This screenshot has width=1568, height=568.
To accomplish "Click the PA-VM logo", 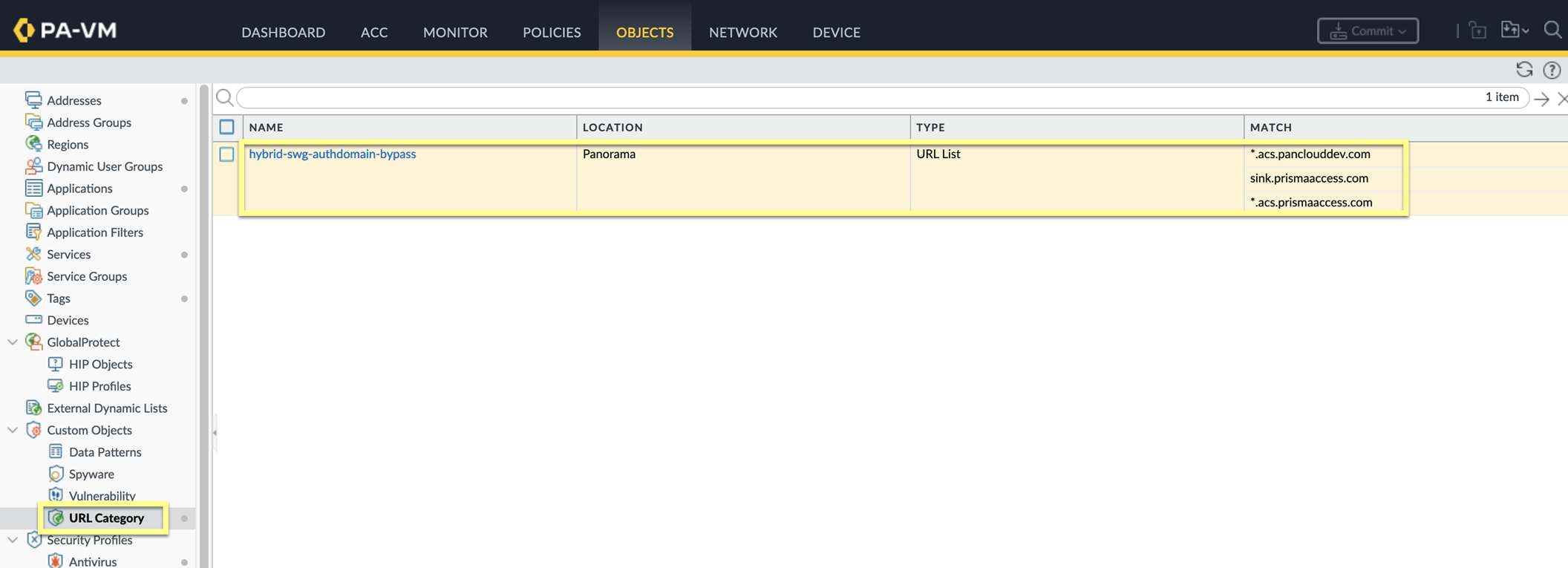I will pyautogui.click(x=65, y=30).
